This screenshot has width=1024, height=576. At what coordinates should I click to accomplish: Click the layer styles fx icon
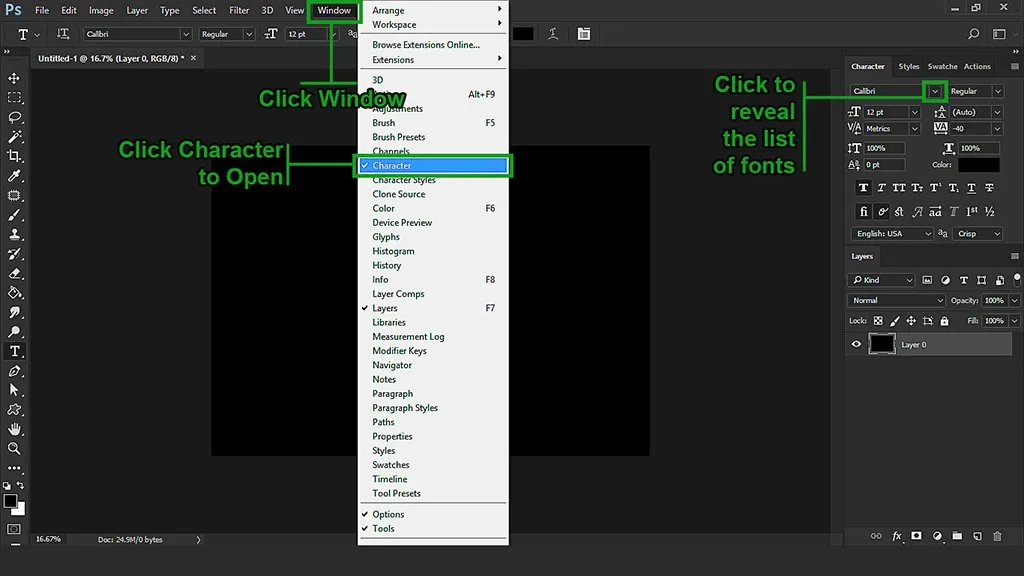point(897,536)
